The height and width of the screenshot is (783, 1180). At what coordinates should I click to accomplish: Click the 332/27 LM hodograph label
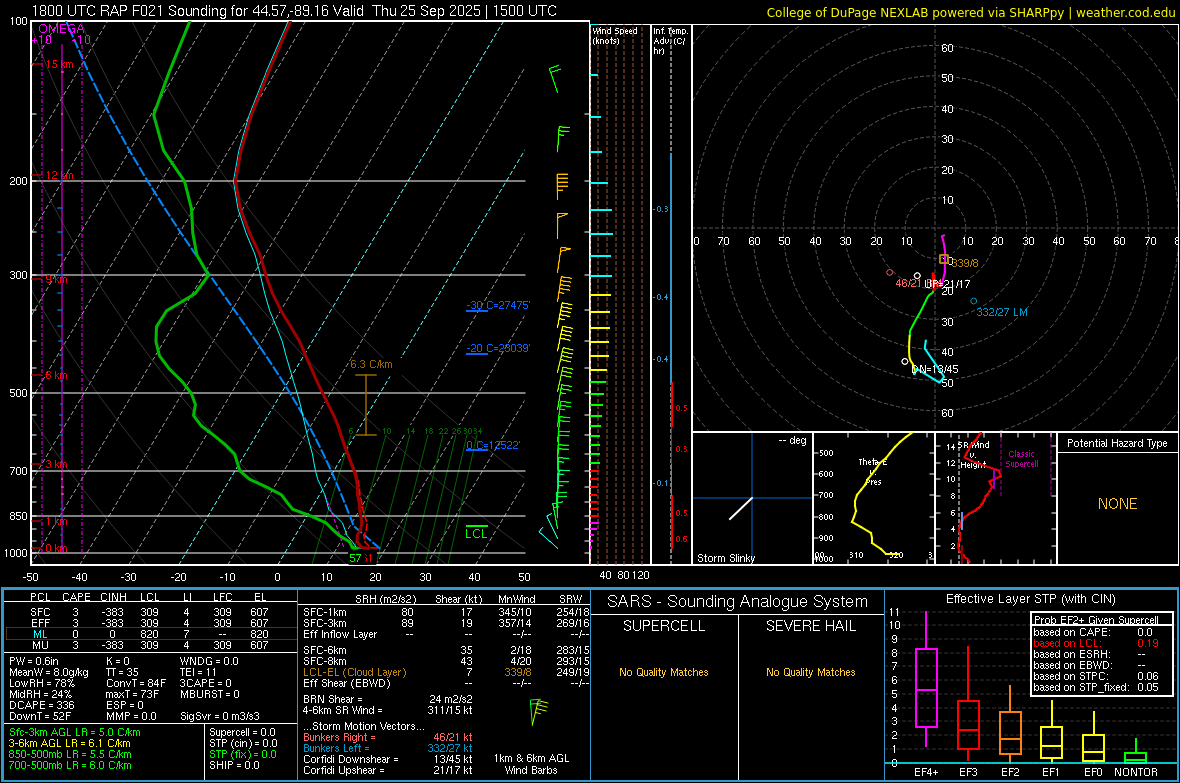tap(1002, 312)
